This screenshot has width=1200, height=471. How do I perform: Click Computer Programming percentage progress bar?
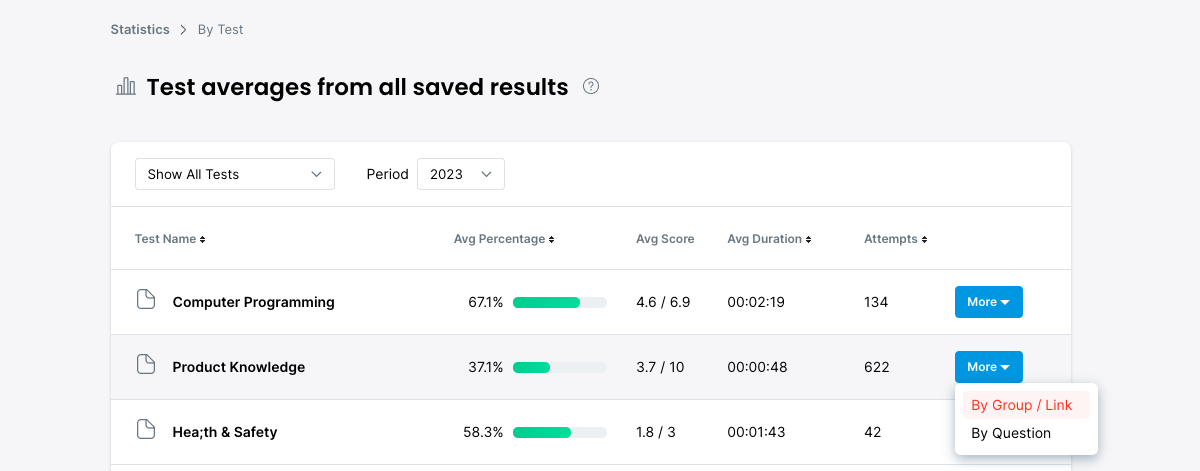pos(559,302)
